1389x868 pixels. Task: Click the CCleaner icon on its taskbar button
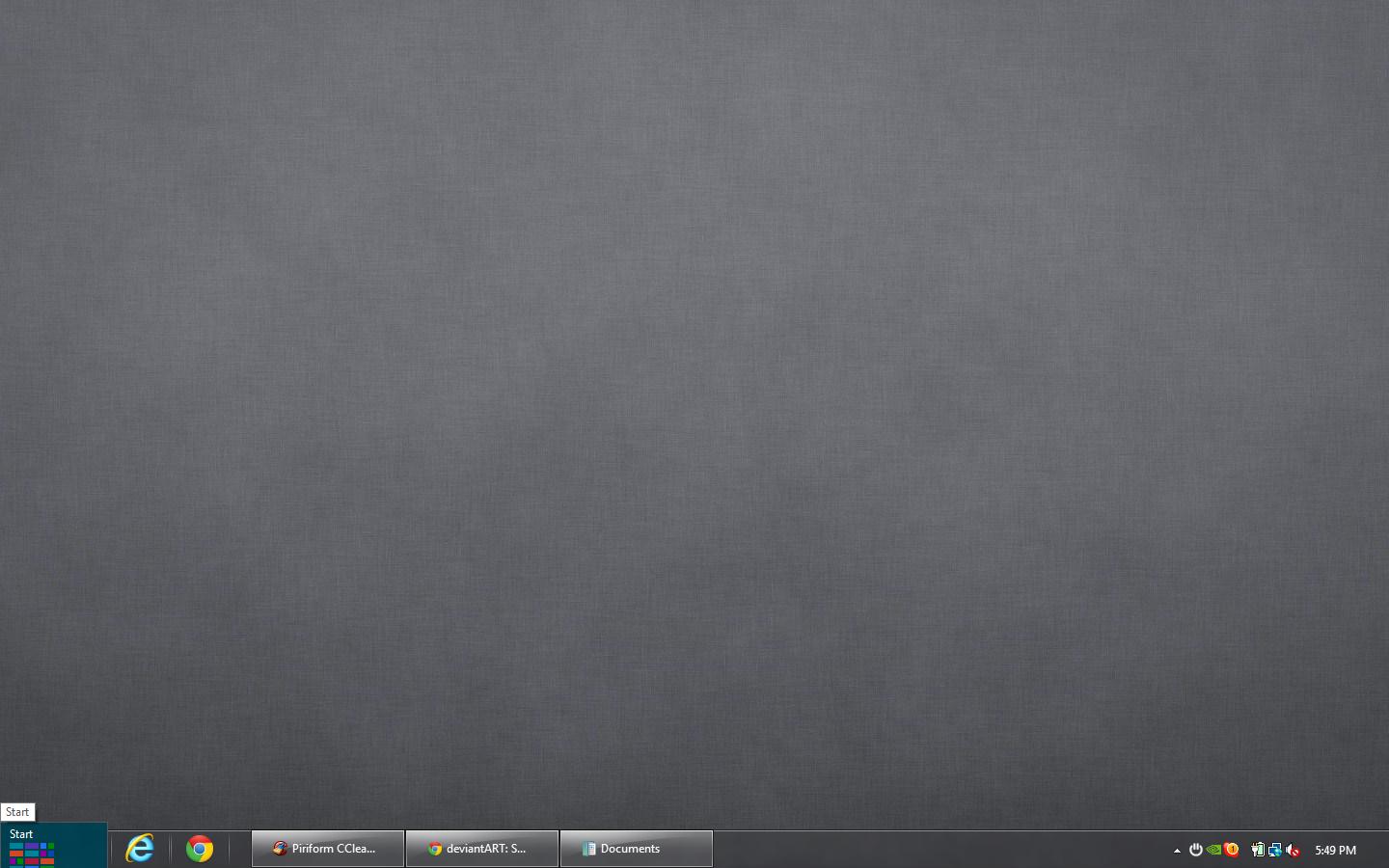[x=280, y=849]
